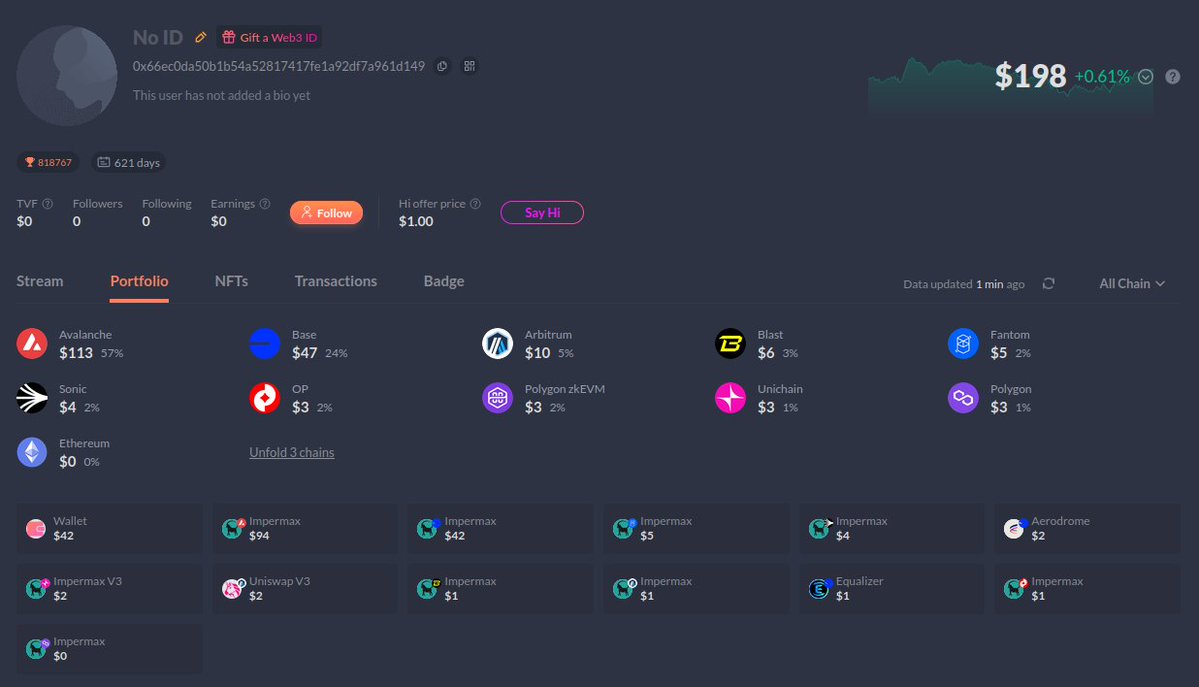Open the Impermax $4 card

[x=892, y=529]
